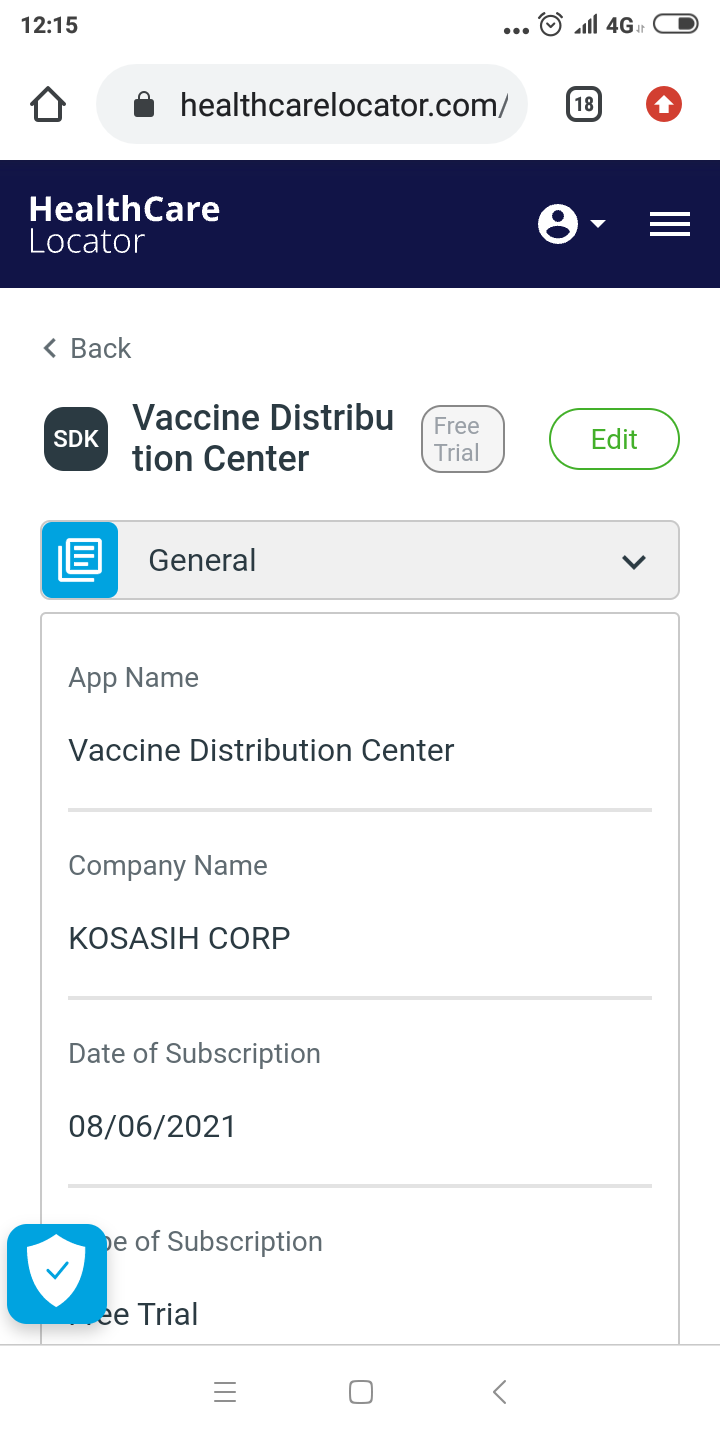Image resolution: width=720 pixels, height=1440 pixels.
Task: Tap the SDK app badge icon
Action: (x=76, y=439)
